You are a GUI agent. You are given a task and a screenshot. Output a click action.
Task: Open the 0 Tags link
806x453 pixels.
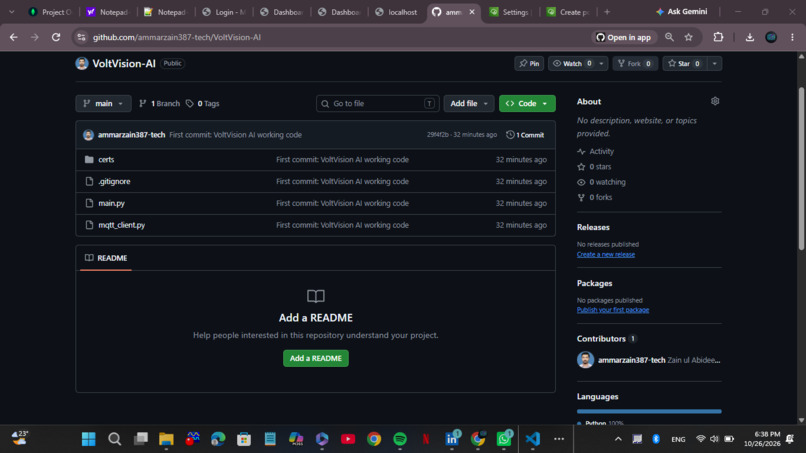[203, 103]
